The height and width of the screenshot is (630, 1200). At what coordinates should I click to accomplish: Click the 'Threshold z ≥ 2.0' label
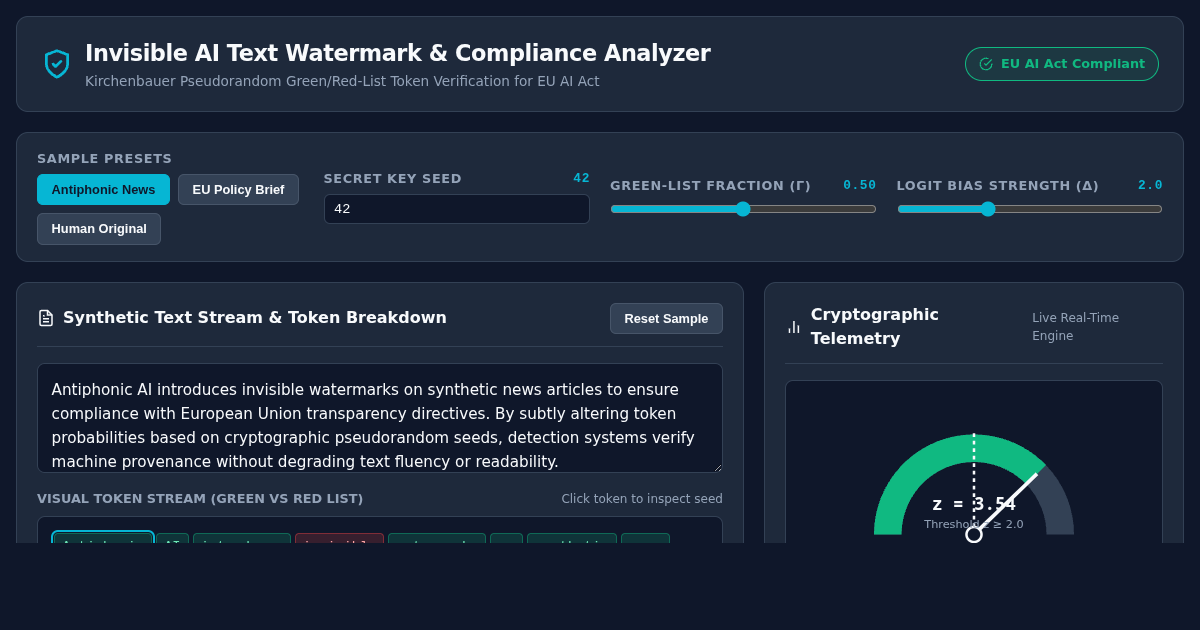point(974,524)
